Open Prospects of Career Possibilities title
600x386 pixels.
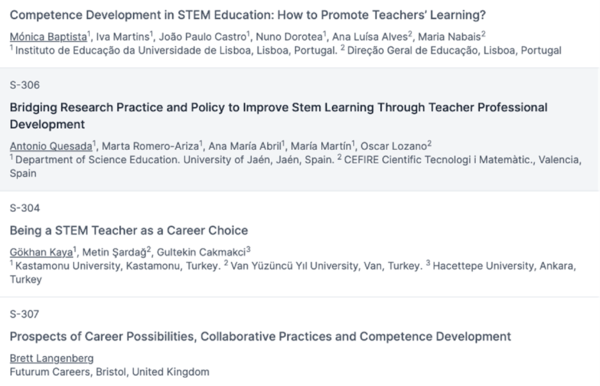[260, 337]
